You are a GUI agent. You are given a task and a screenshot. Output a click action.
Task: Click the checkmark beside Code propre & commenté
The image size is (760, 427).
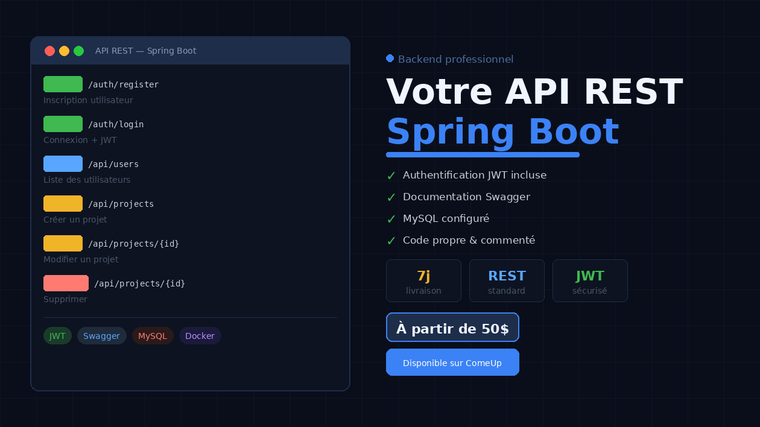coord(391,241)
